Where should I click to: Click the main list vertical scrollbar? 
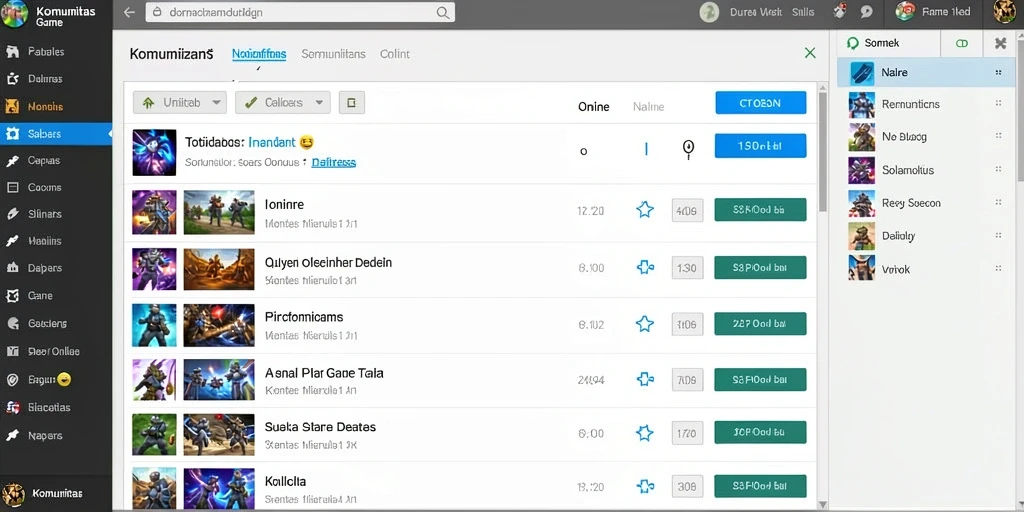click(823, 152)
